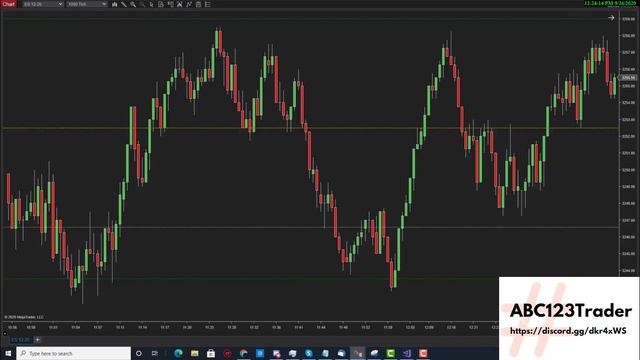Open the drawing tools menu icon

(x=124, y=4)
